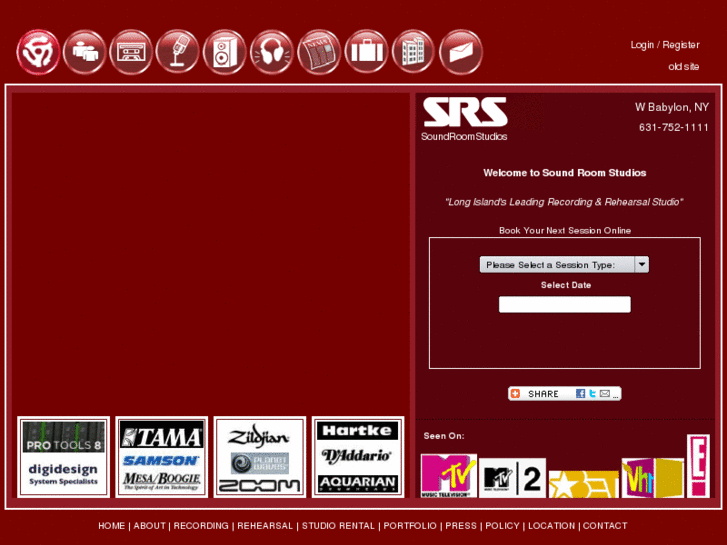727x545 pixels.
Task: Click the headphones icon
Action: tap(272, 52)
